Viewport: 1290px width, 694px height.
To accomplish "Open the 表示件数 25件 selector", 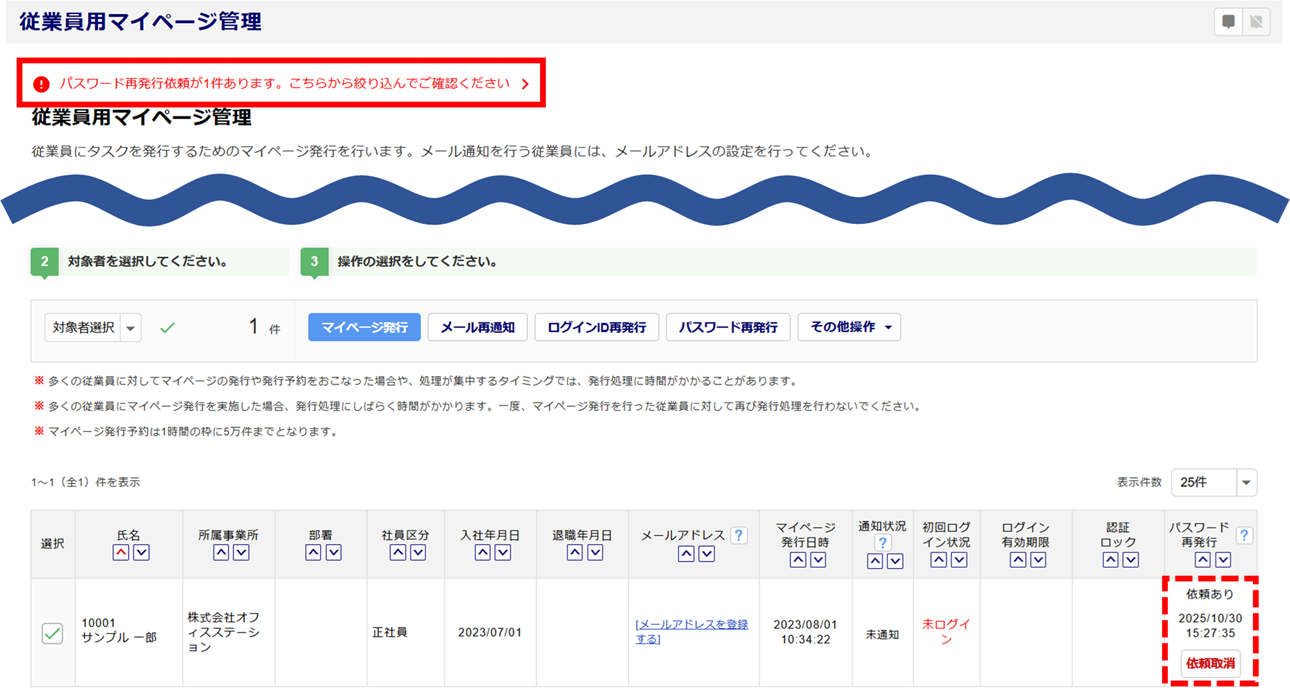I will click(1213, 482).
